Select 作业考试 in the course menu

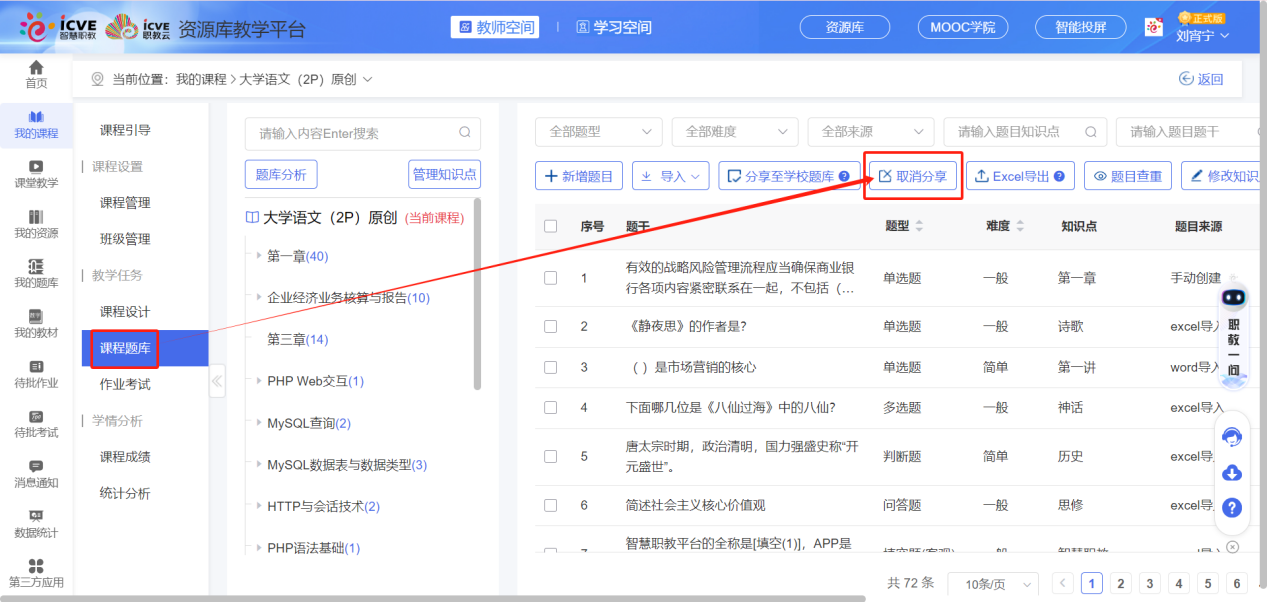tap(125, 384)
